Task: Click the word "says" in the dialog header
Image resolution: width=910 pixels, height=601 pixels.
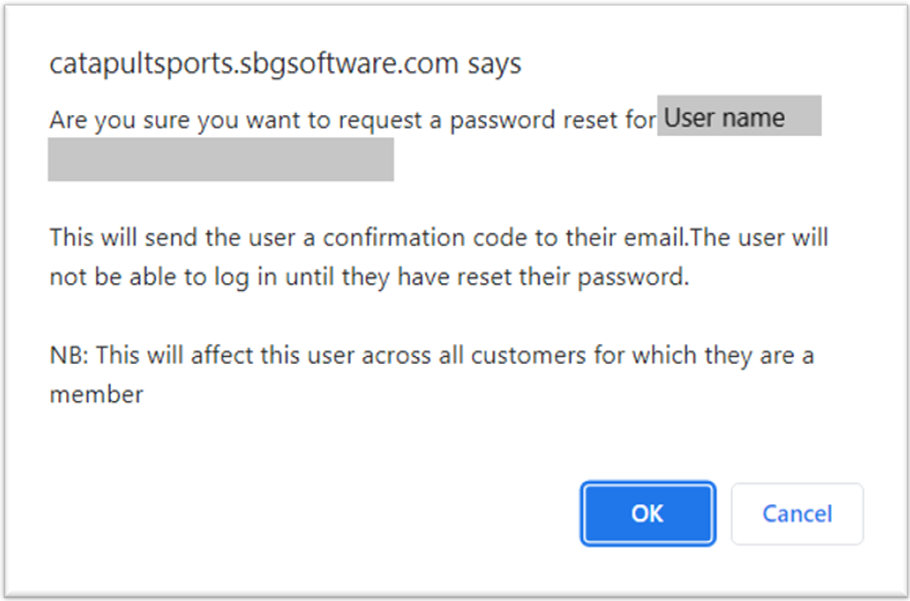Action: [494, 64]
